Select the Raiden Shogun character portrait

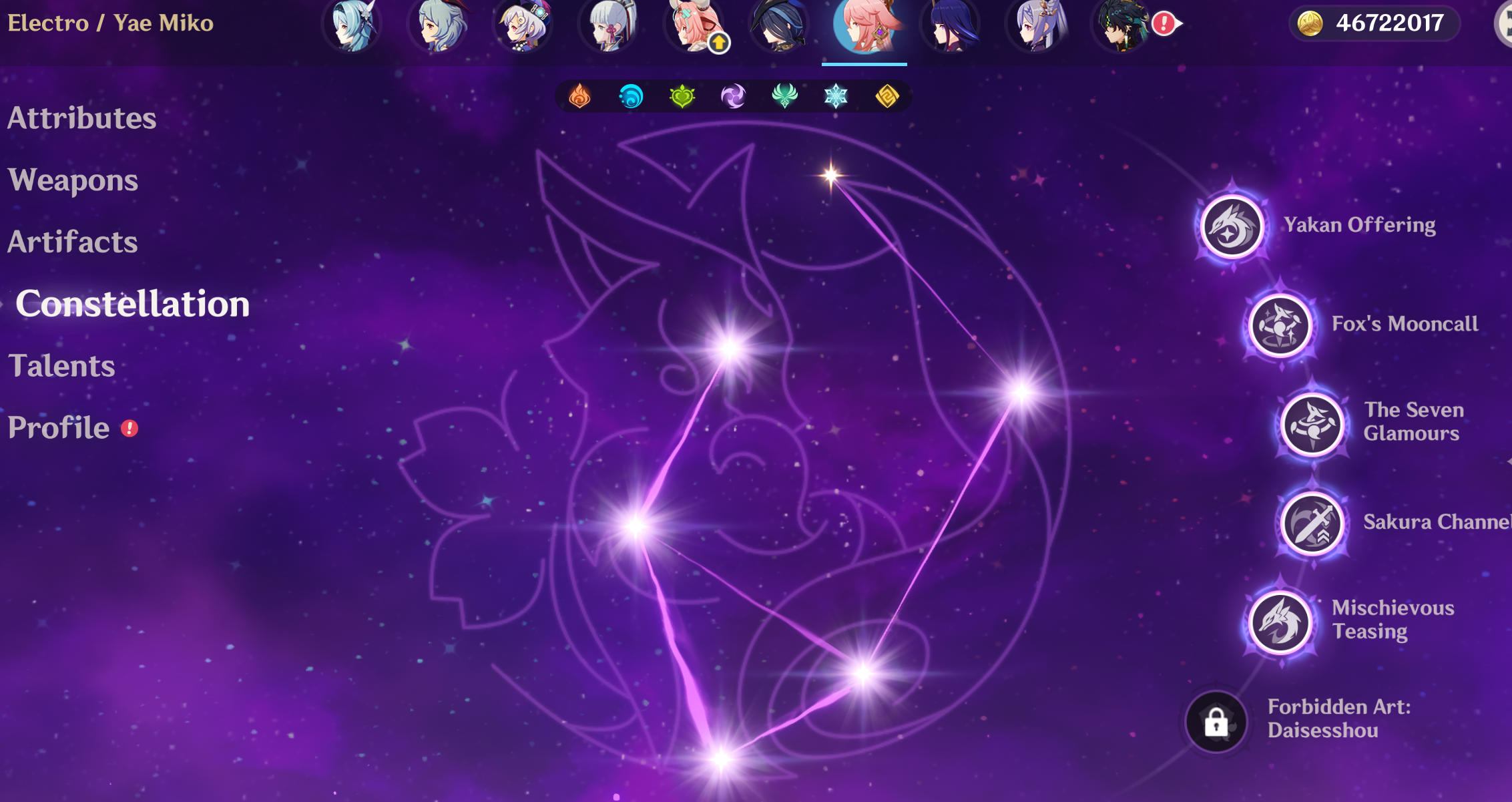(x=950, y=25)
